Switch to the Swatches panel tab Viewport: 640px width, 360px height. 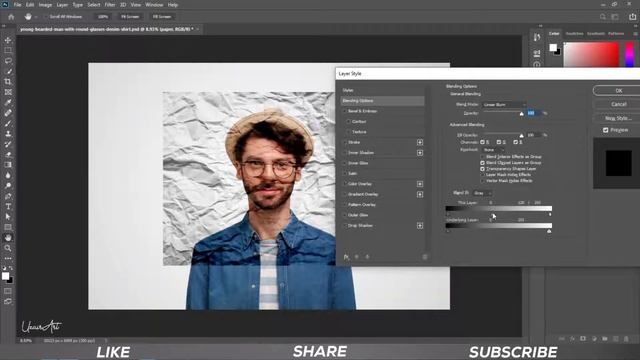click(574, 33)
